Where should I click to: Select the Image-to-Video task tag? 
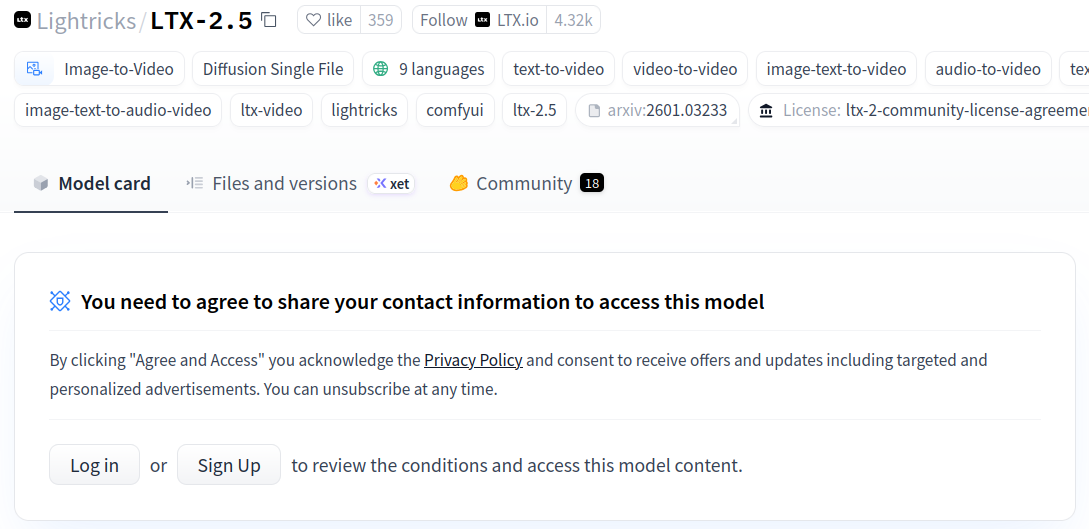[99, 69]
